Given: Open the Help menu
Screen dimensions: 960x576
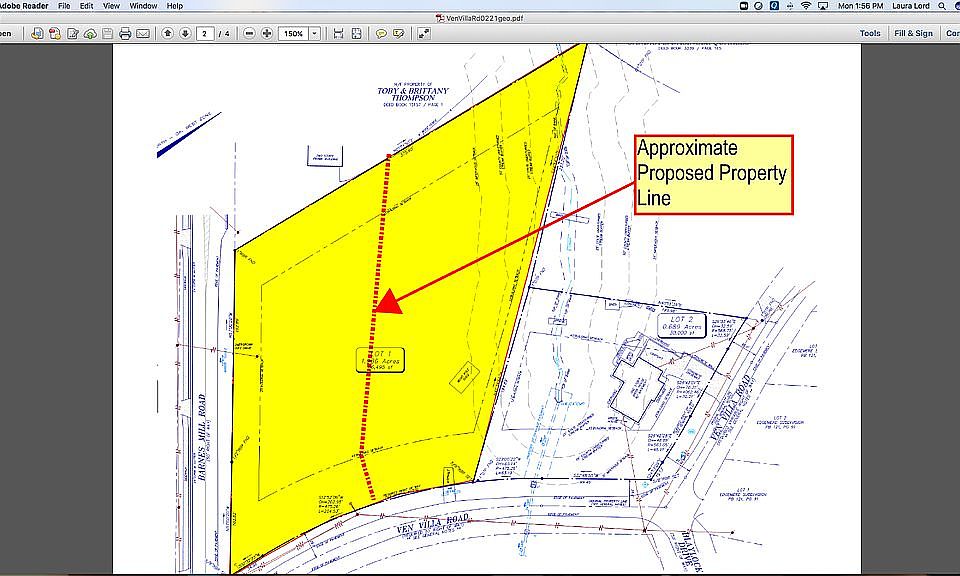Looking at the screenshot, I should [x=174, y=6].
